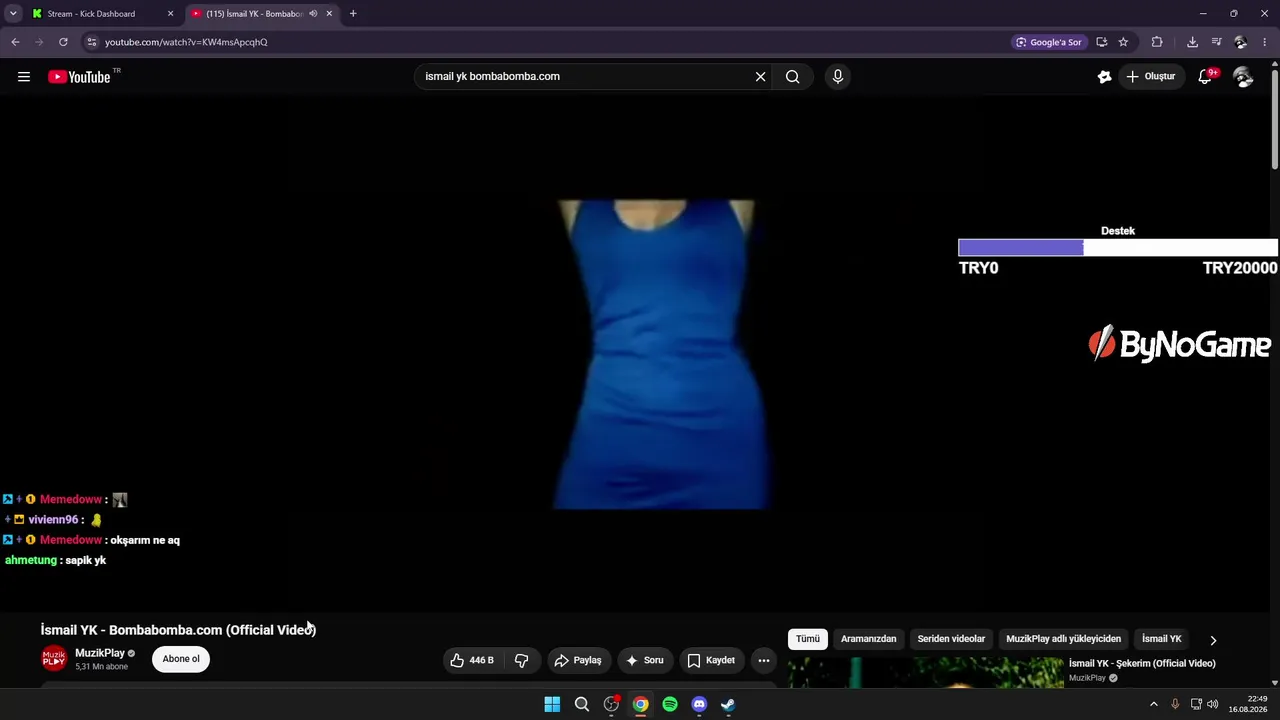Open the browser downloads icon
Image resolution: width=1280 pixels, height=720 pixels.
[1192, 42]
